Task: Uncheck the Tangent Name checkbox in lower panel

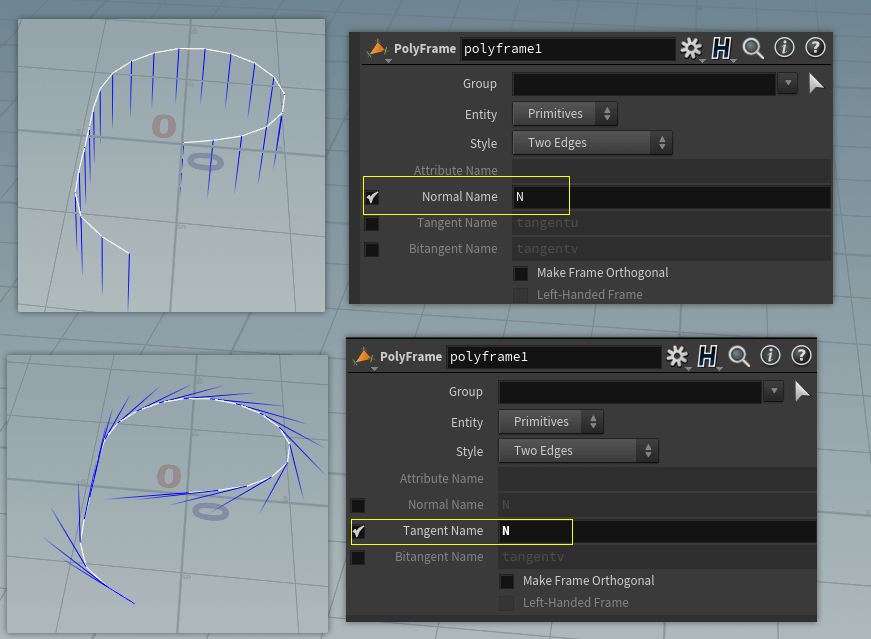Action: coord(358,531)
